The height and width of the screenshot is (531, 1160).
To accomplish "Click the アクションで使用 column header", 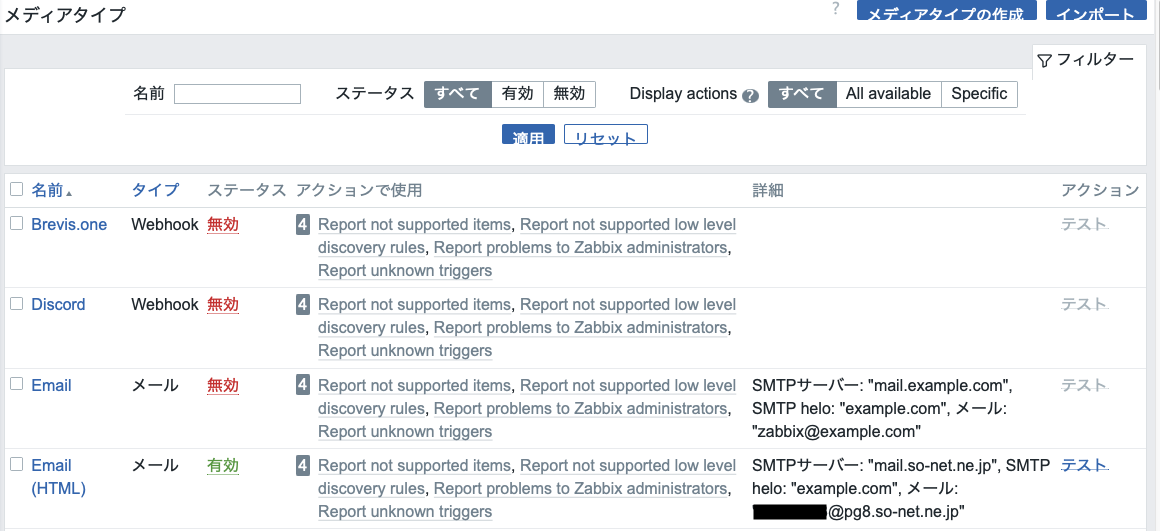I will pos(359,191).
